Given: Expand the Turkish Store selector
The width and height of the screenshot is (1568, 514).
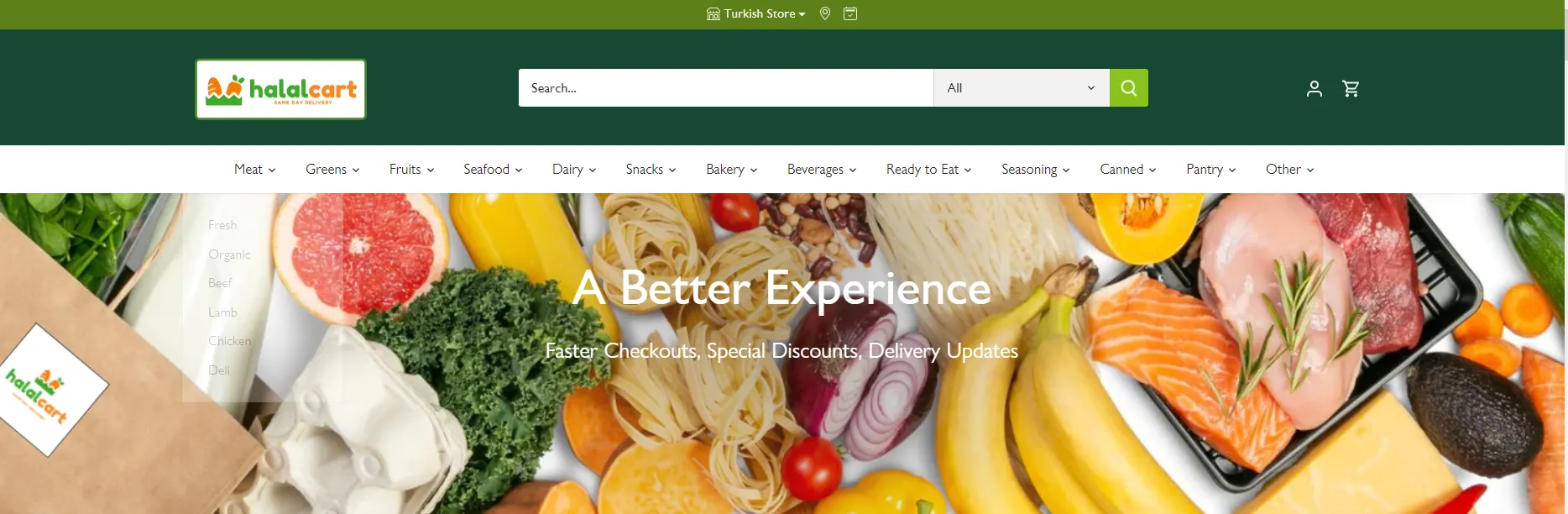Looking at the screenshot, I should pyautogui.click(x=756, y=13).
